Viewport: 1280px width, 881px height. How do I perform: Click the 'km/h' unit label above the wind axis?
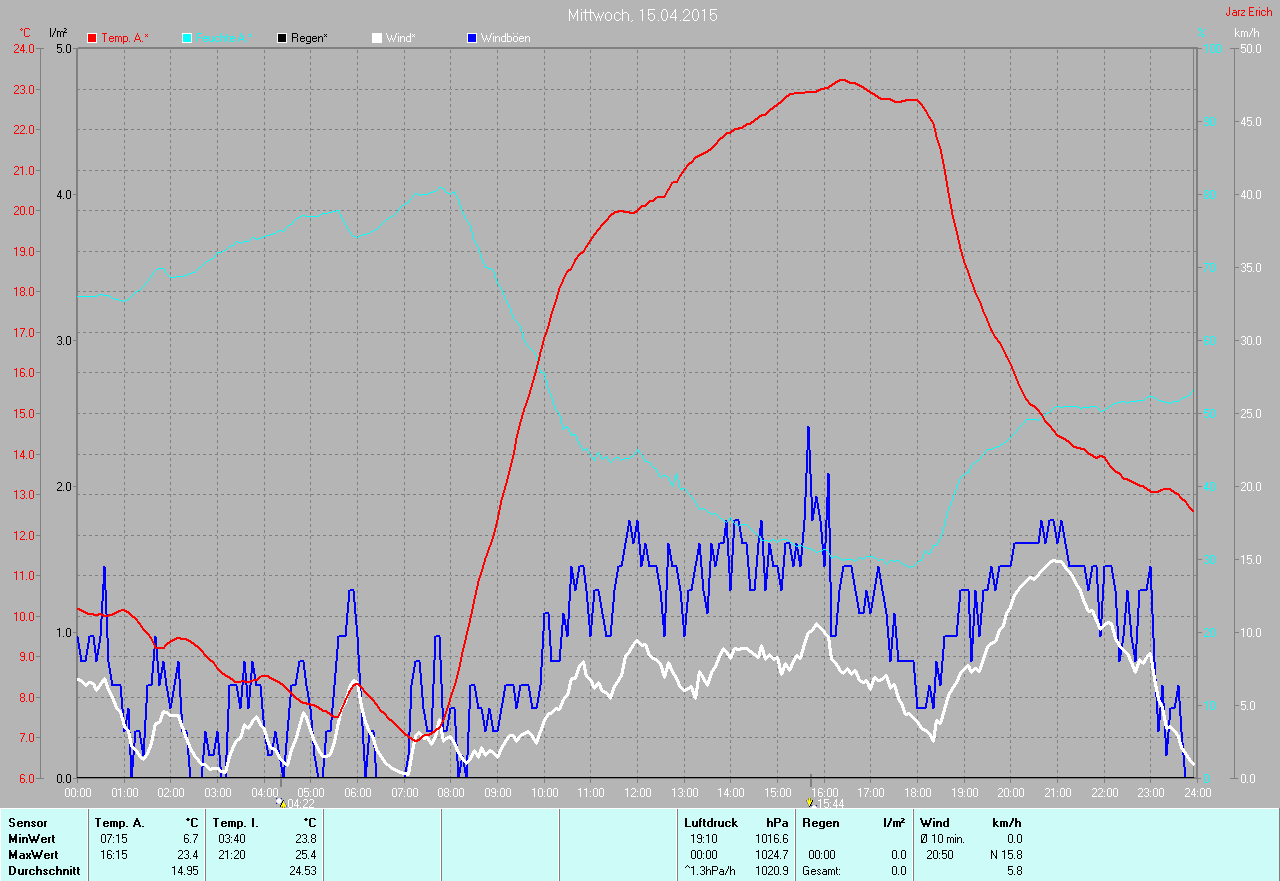(1246, 33)
